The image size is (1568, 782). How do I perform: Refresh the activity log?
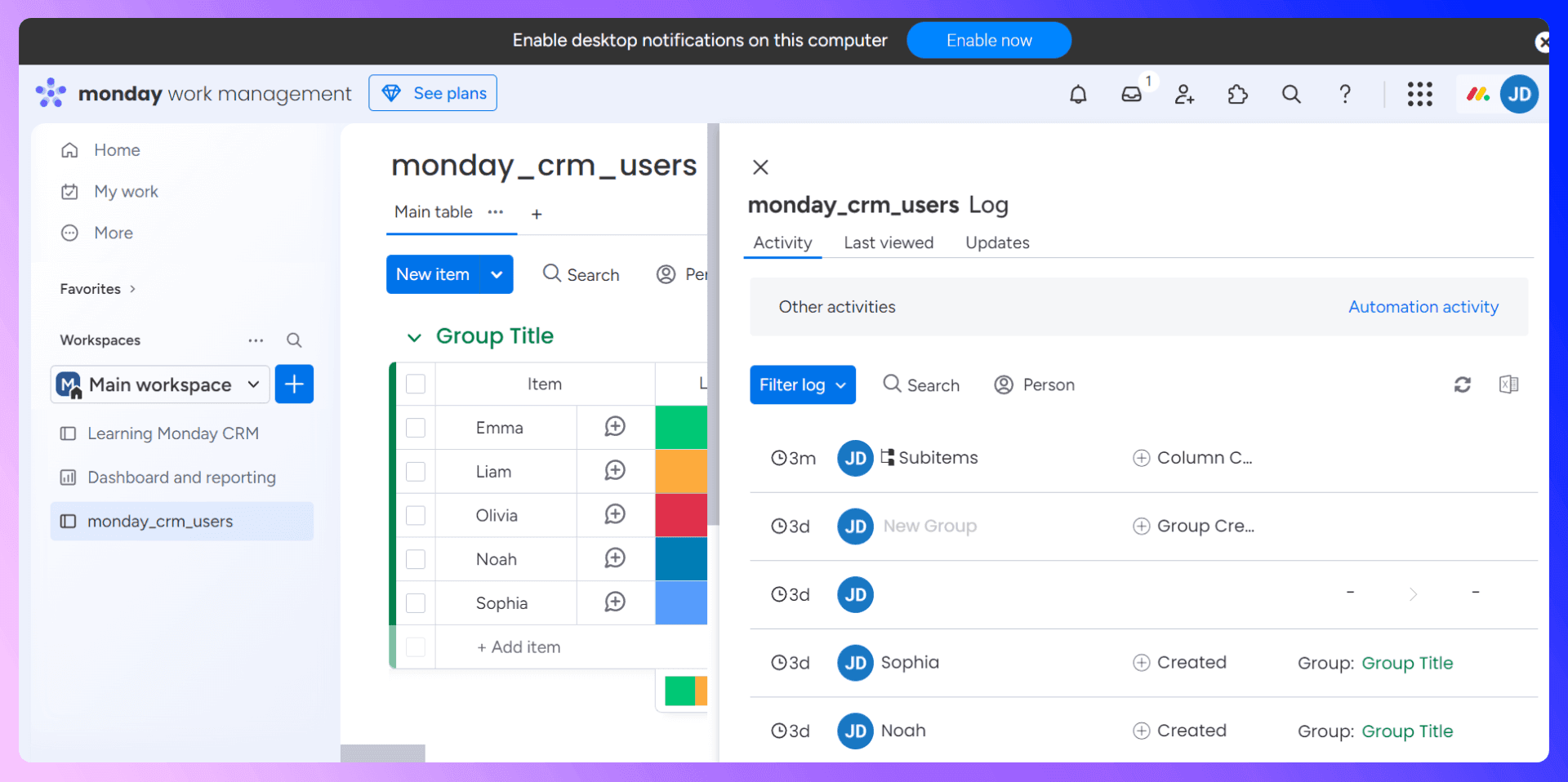pyautogui.click(x=1462, y=384)
